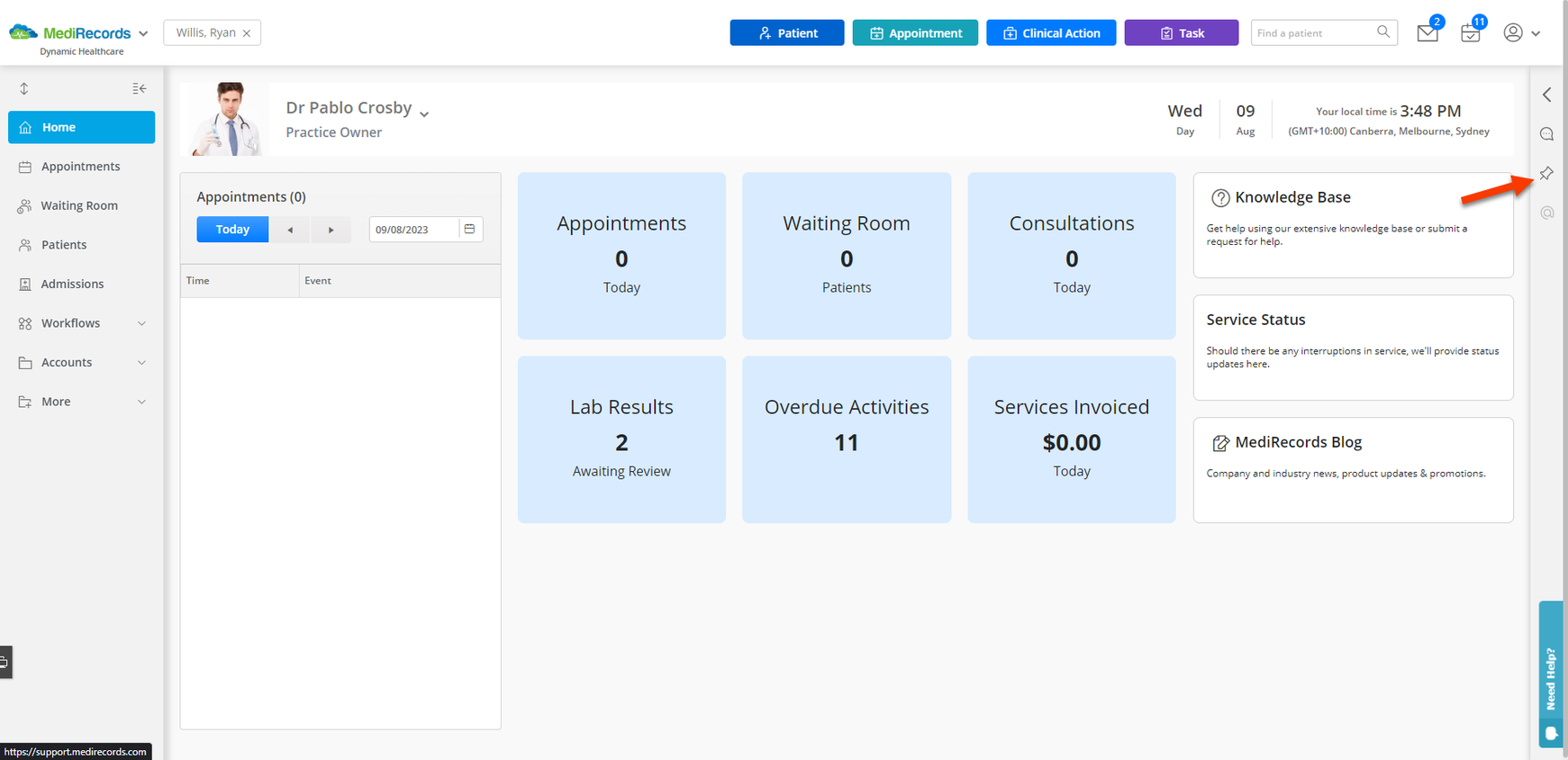Open the Knowledge Base panel
Image resolution: width=1568 pixels, height=760 pixels.
click(1354, 225)
